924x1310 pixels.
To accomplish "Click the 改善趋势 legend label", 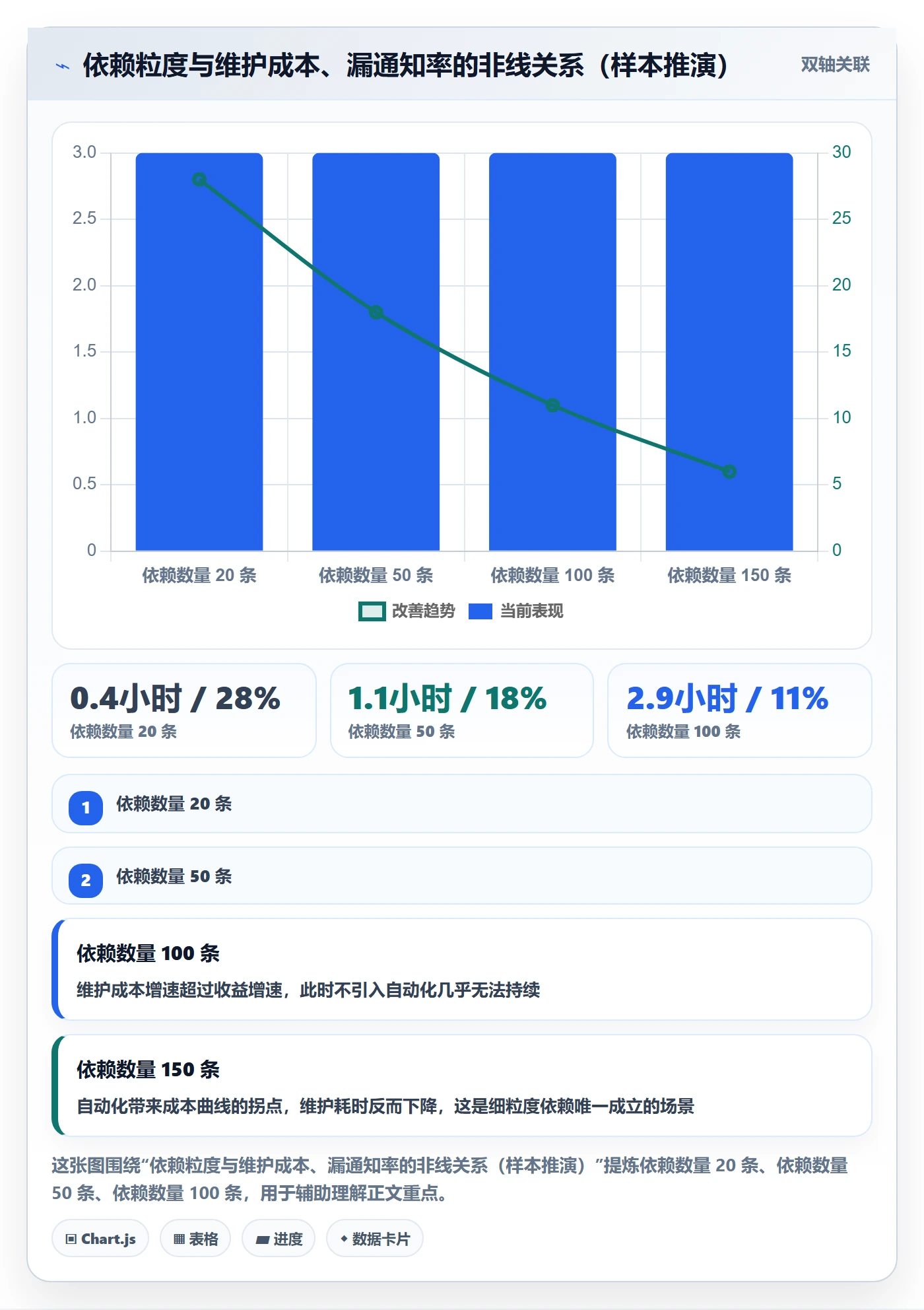I will [423, 611].
